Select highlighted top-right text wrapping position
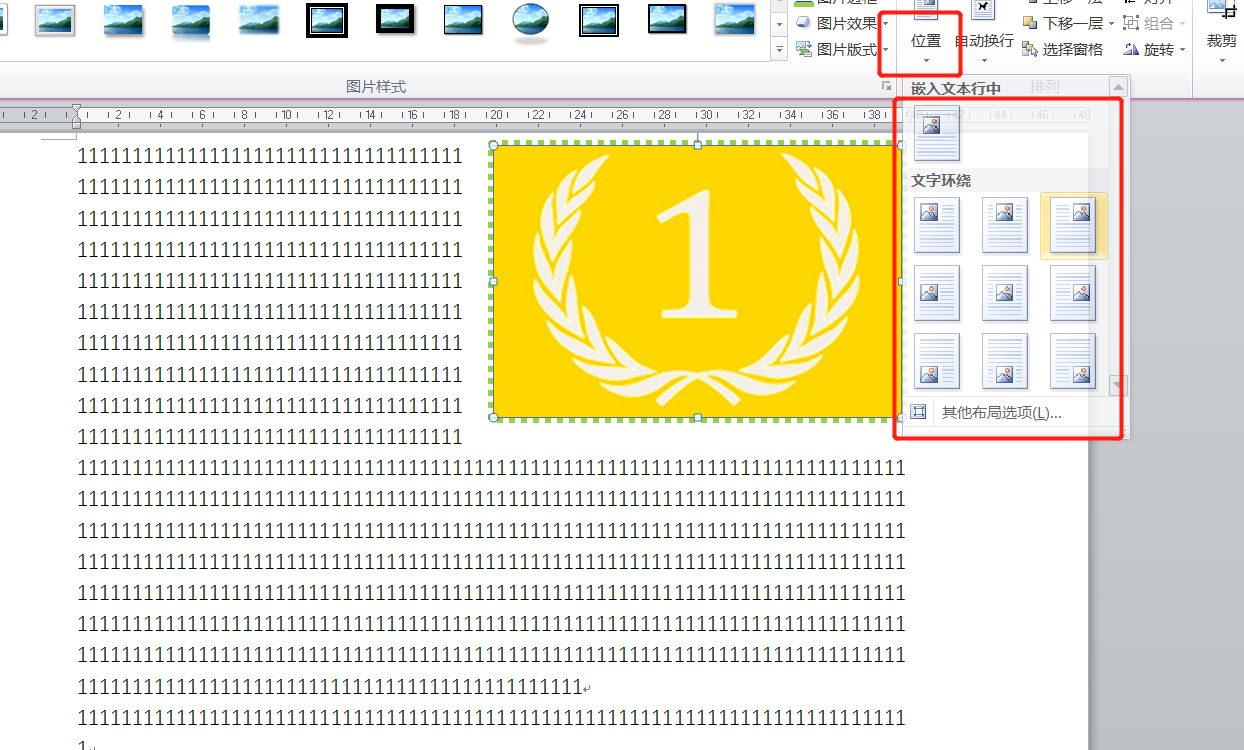Viewport: 1244px width, 750px height. [x=1073, y=224]
